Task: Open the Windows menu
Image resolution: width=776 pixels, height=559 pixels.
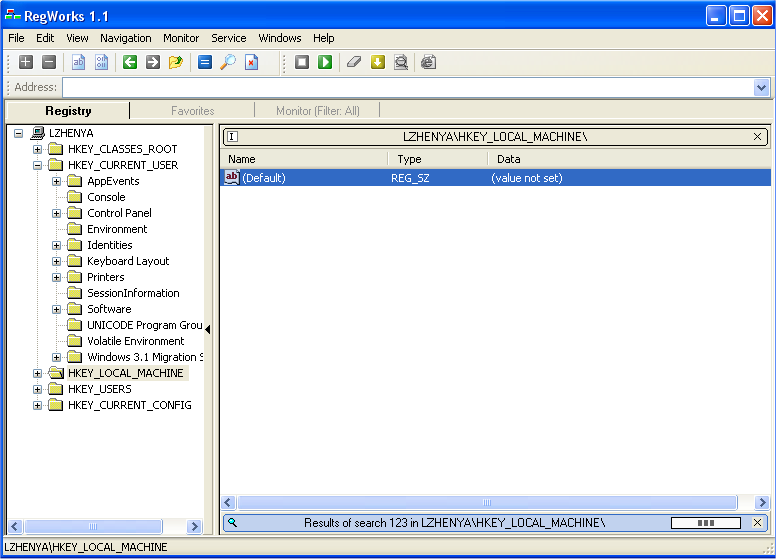Action: click(280, 38)
